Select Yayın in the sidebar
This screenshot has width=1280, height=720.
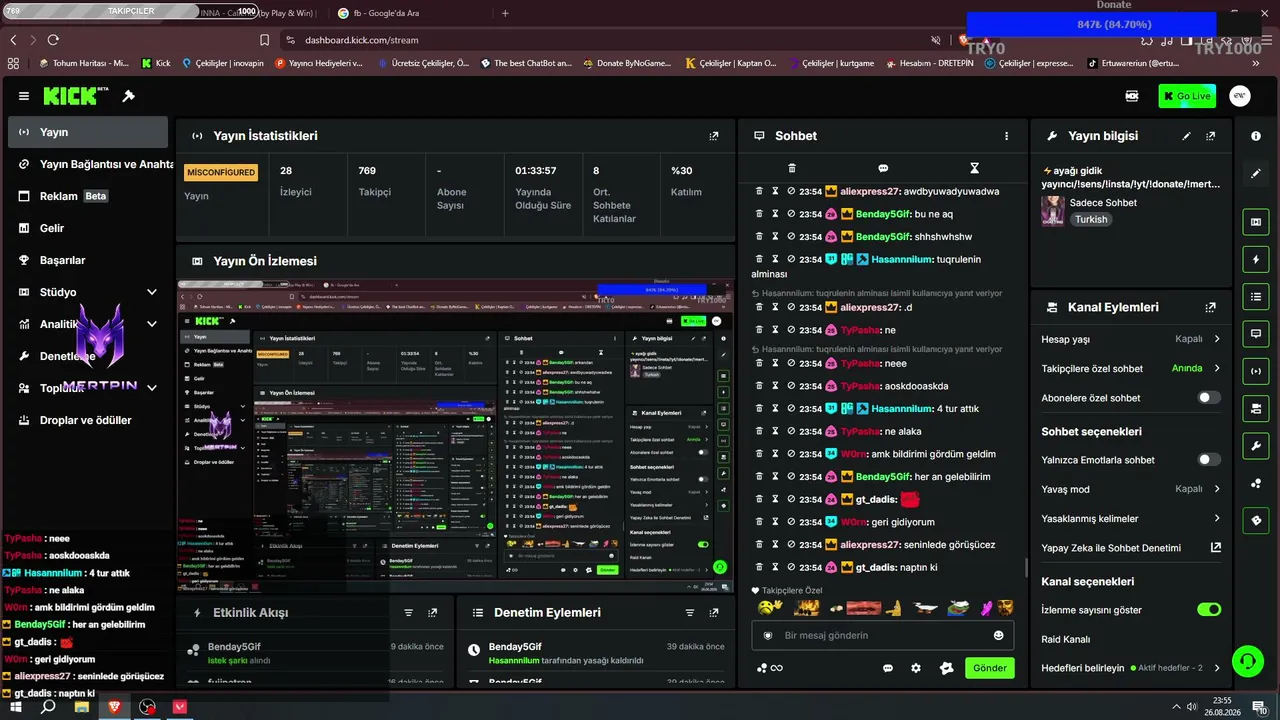88,132
